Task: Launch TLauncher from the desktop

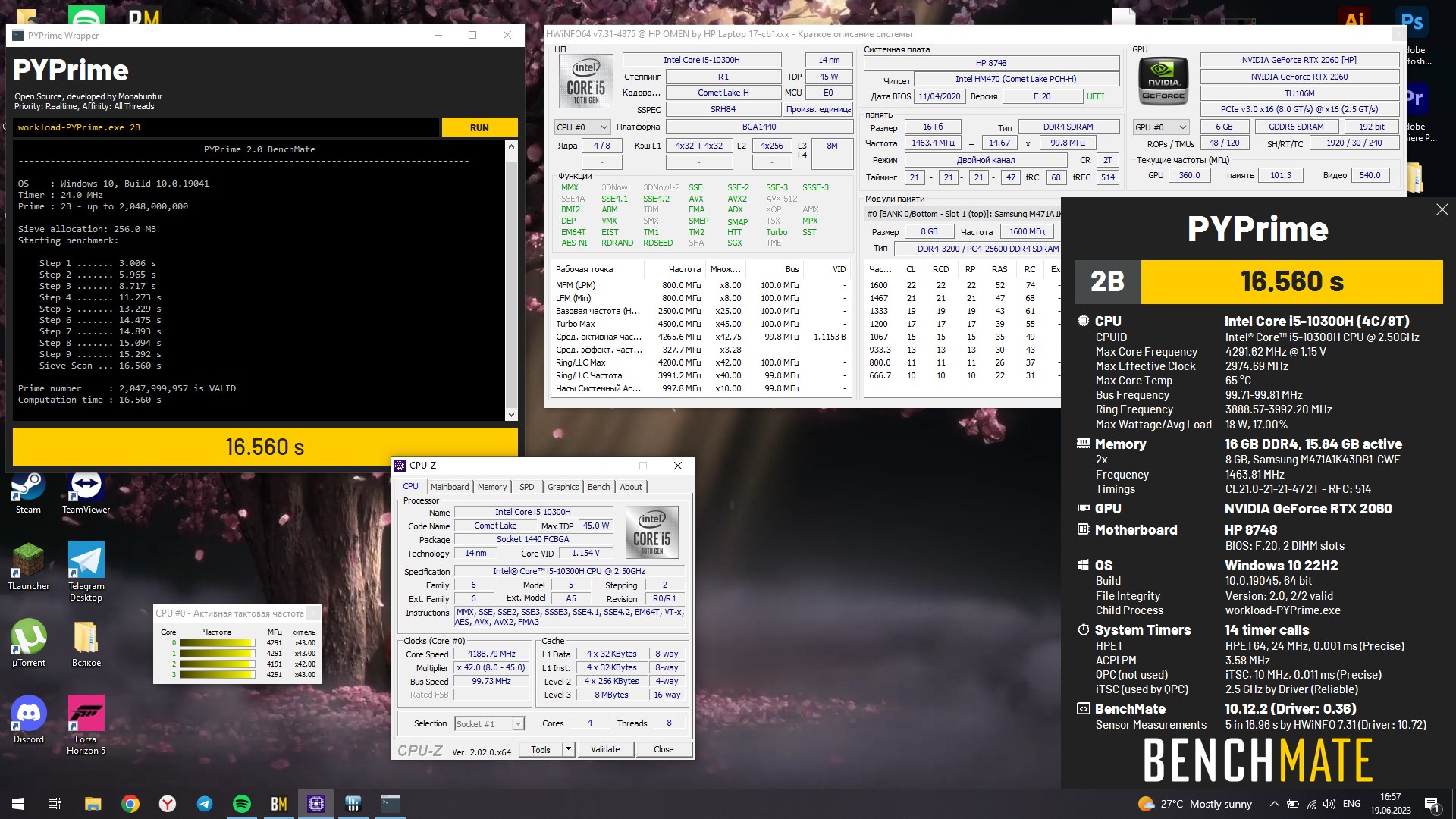Action: pyautogui.click(x=28, y=567)
